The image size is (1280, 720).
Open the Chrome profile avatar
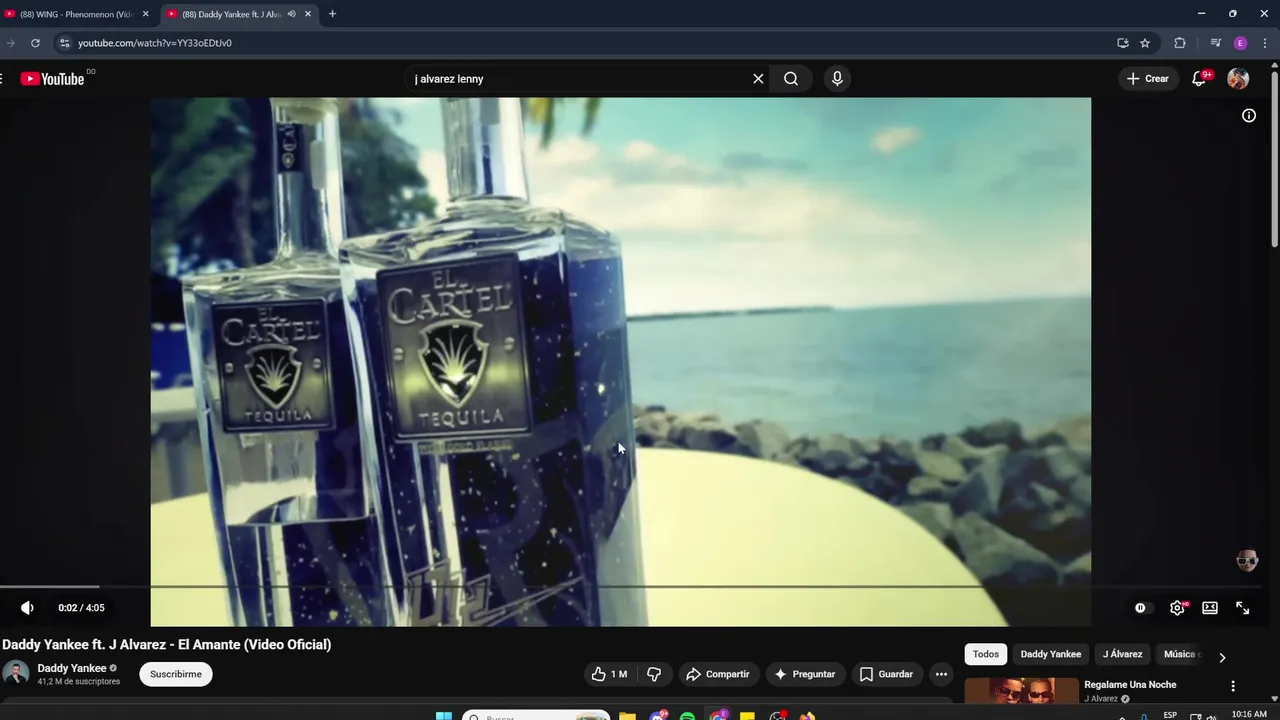point(1241,43)
